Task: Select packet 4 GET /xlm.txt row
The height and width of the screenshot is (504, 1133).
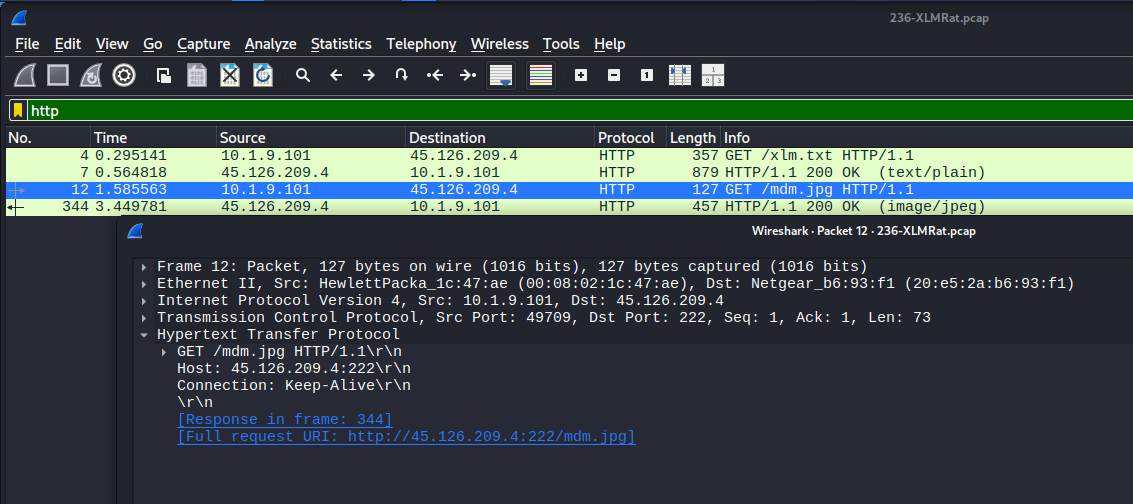Action: [x=569, y=155]
